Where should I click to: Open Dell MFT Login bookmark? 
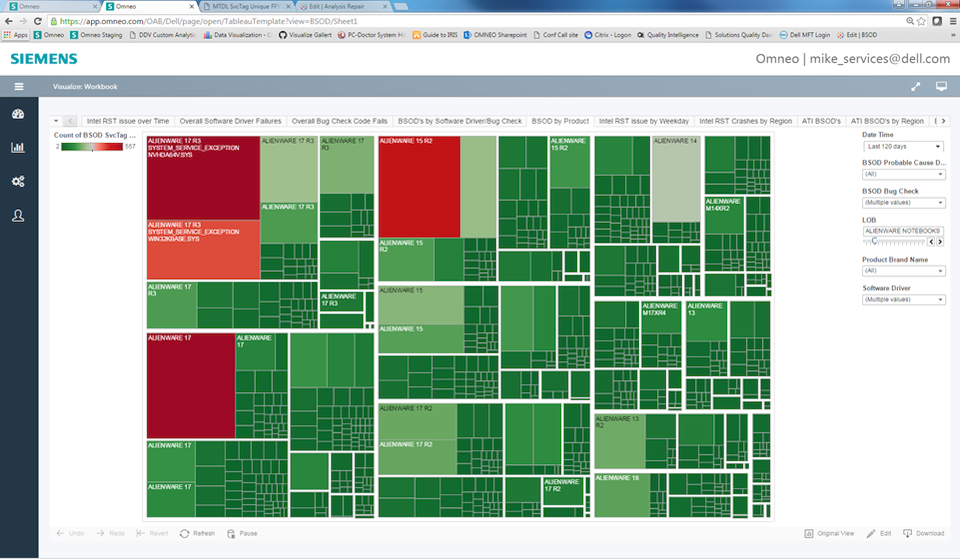coord(804,35)
